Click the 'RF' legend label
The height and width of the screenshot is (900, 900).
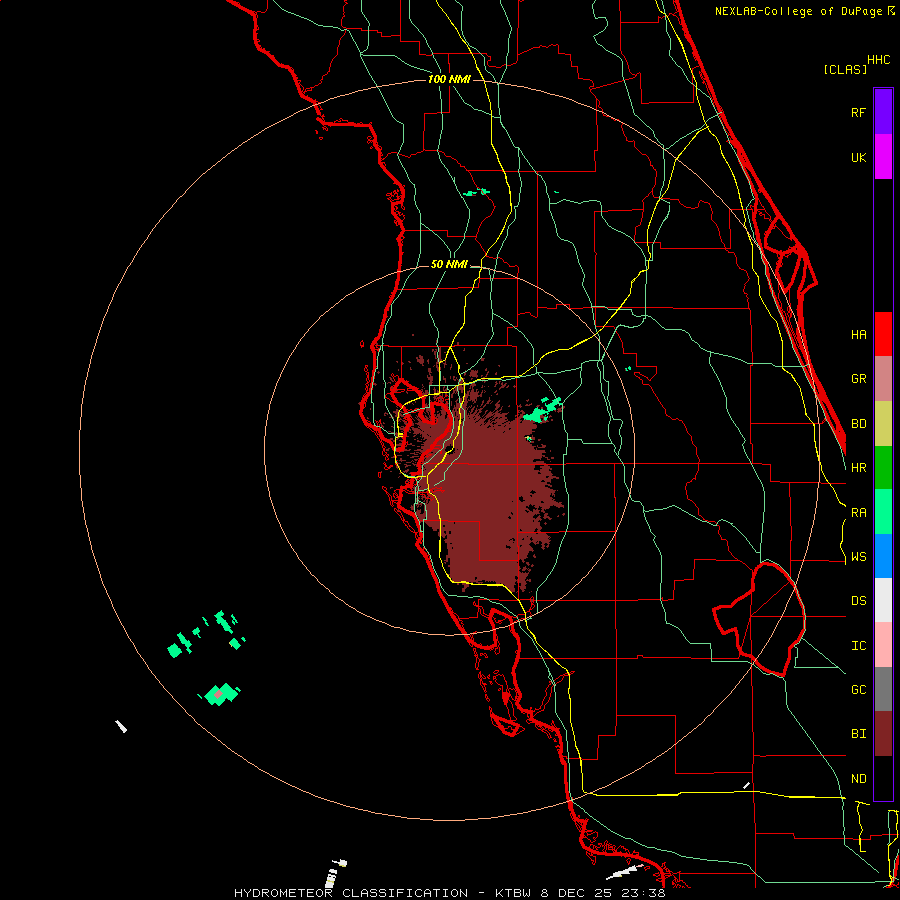858,112
